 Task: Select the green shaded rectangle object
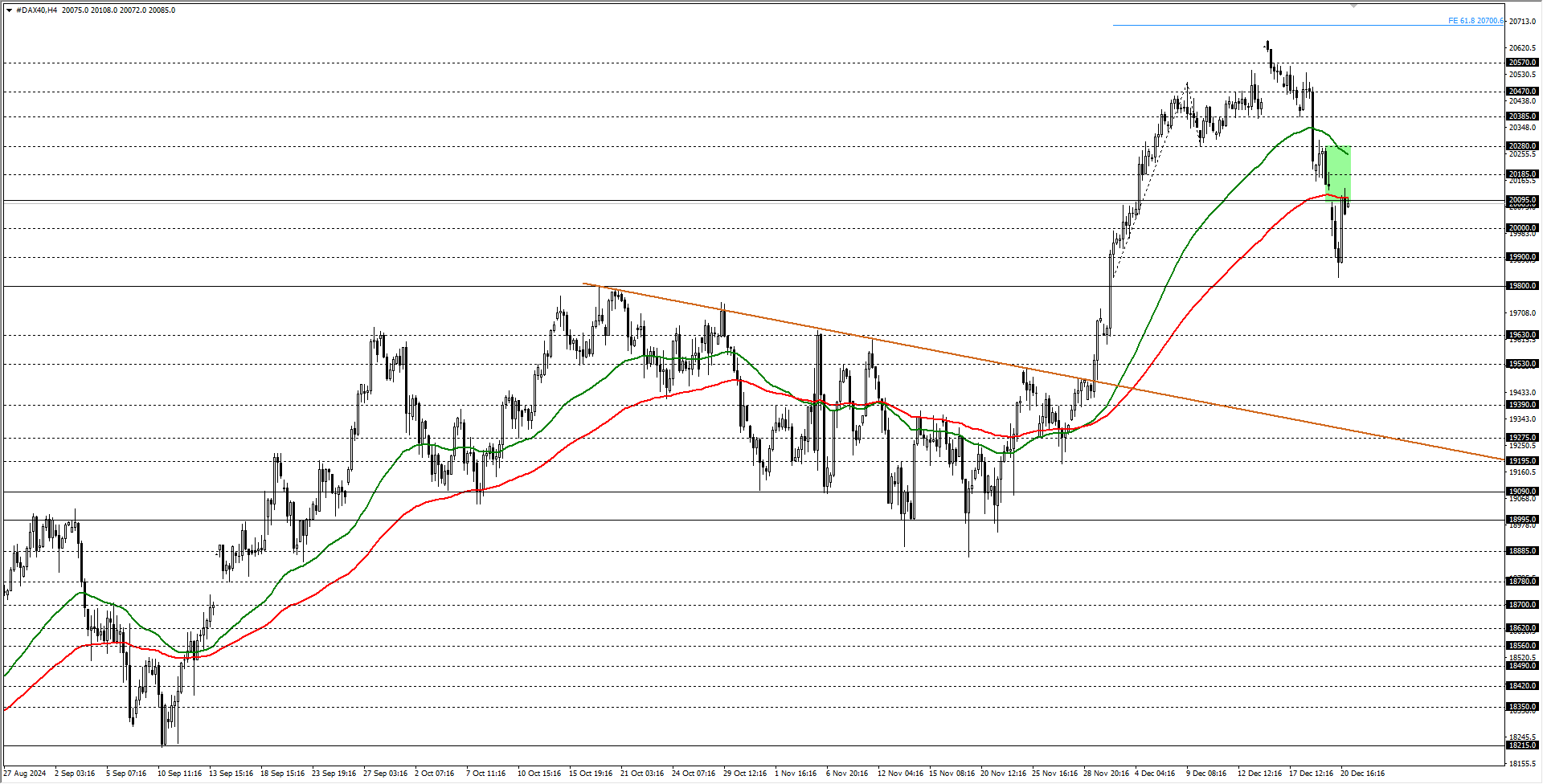click(1339, 174)
